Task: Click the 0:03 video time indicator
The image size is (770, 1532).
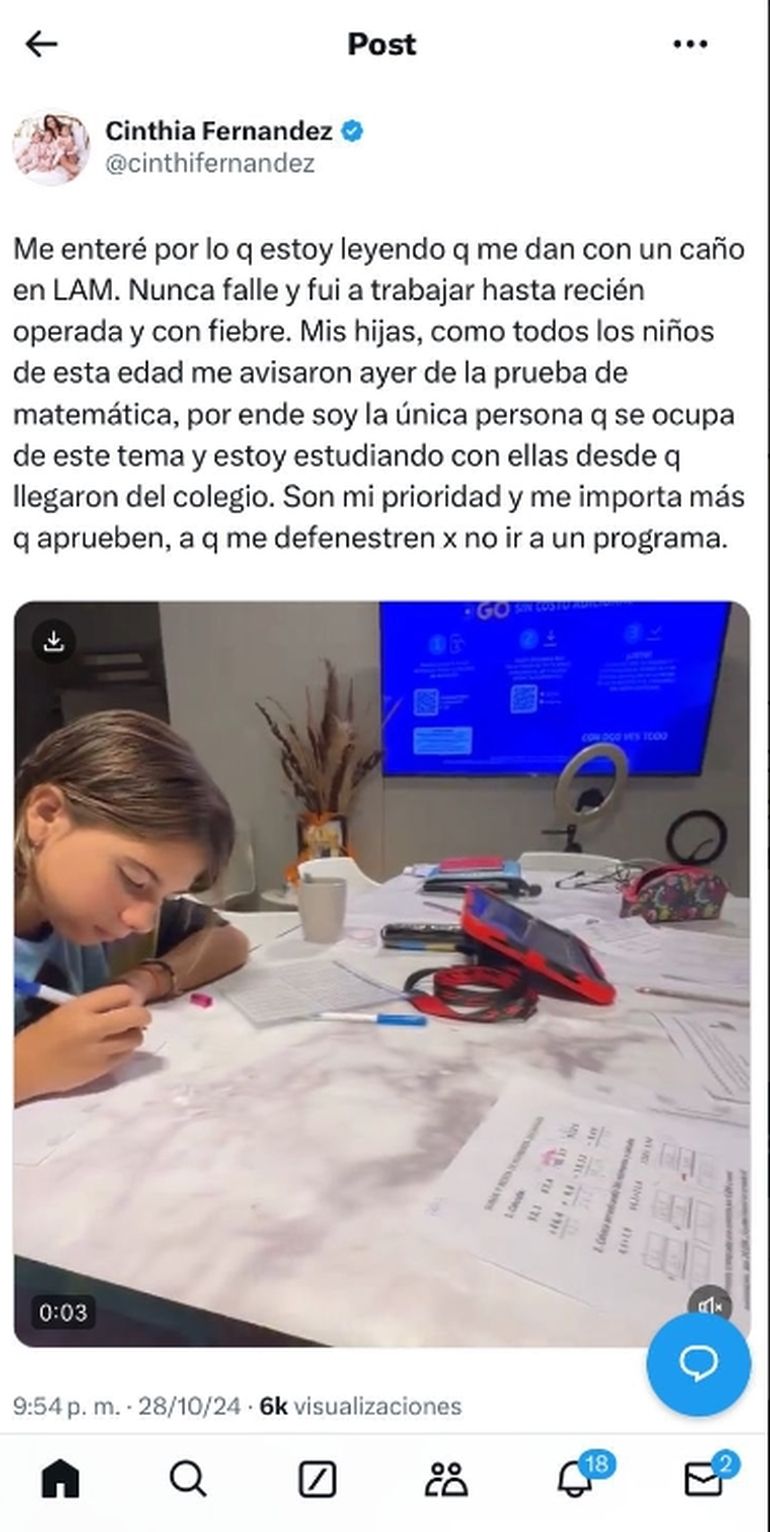Action: 62,1312
